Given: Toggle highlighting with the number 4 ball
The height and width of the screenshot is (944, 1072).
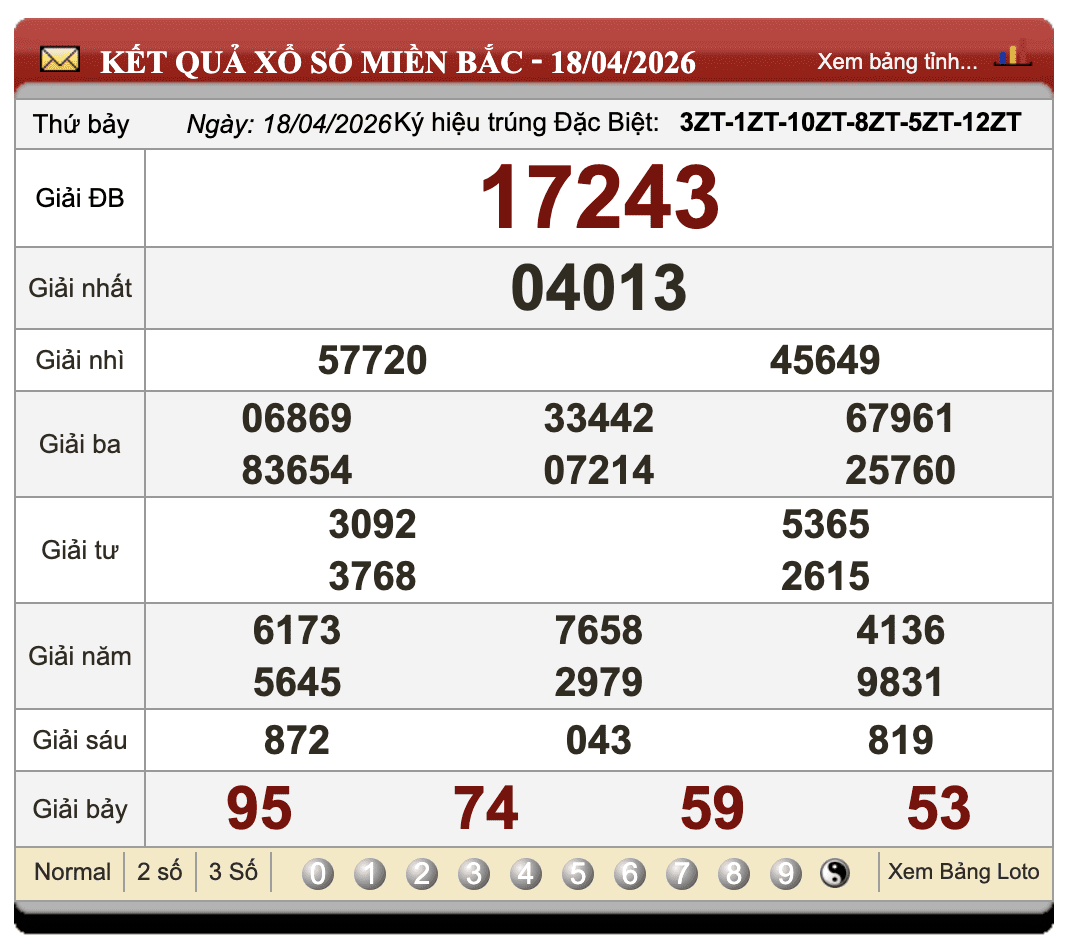Looking at the screenshot, I should (524, 872).
